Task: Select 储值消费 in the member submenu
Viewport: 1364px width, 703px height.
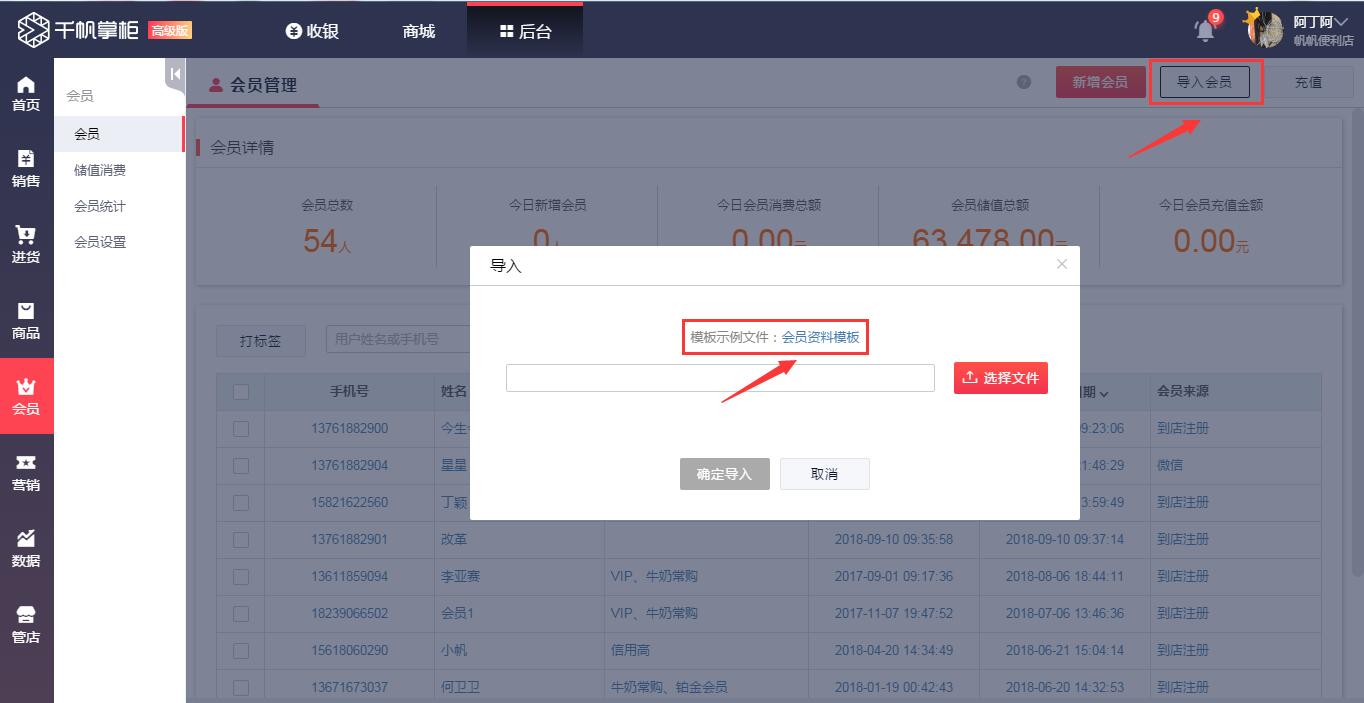Action: pos(100,170)
